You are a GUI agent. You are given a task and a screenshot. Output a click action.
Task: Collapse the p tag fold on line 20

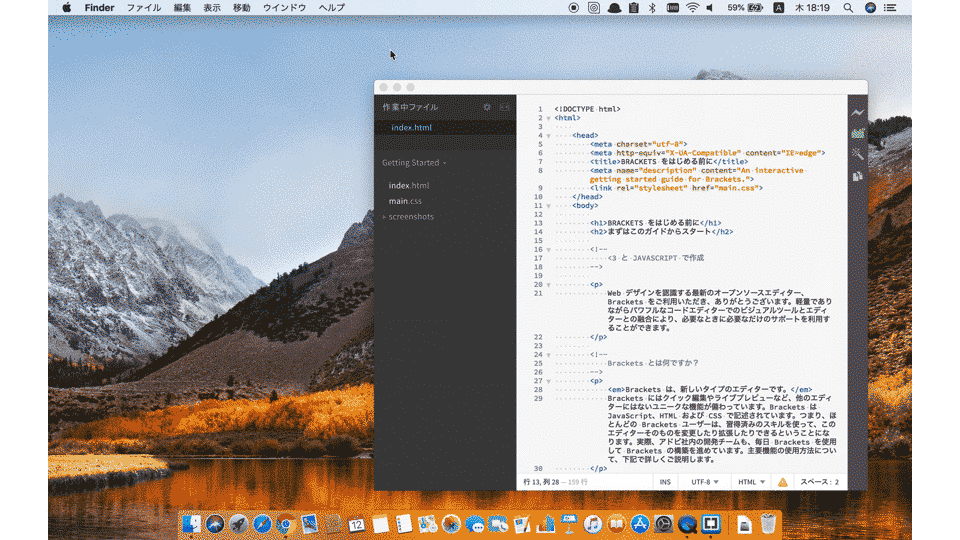[549, 285]
